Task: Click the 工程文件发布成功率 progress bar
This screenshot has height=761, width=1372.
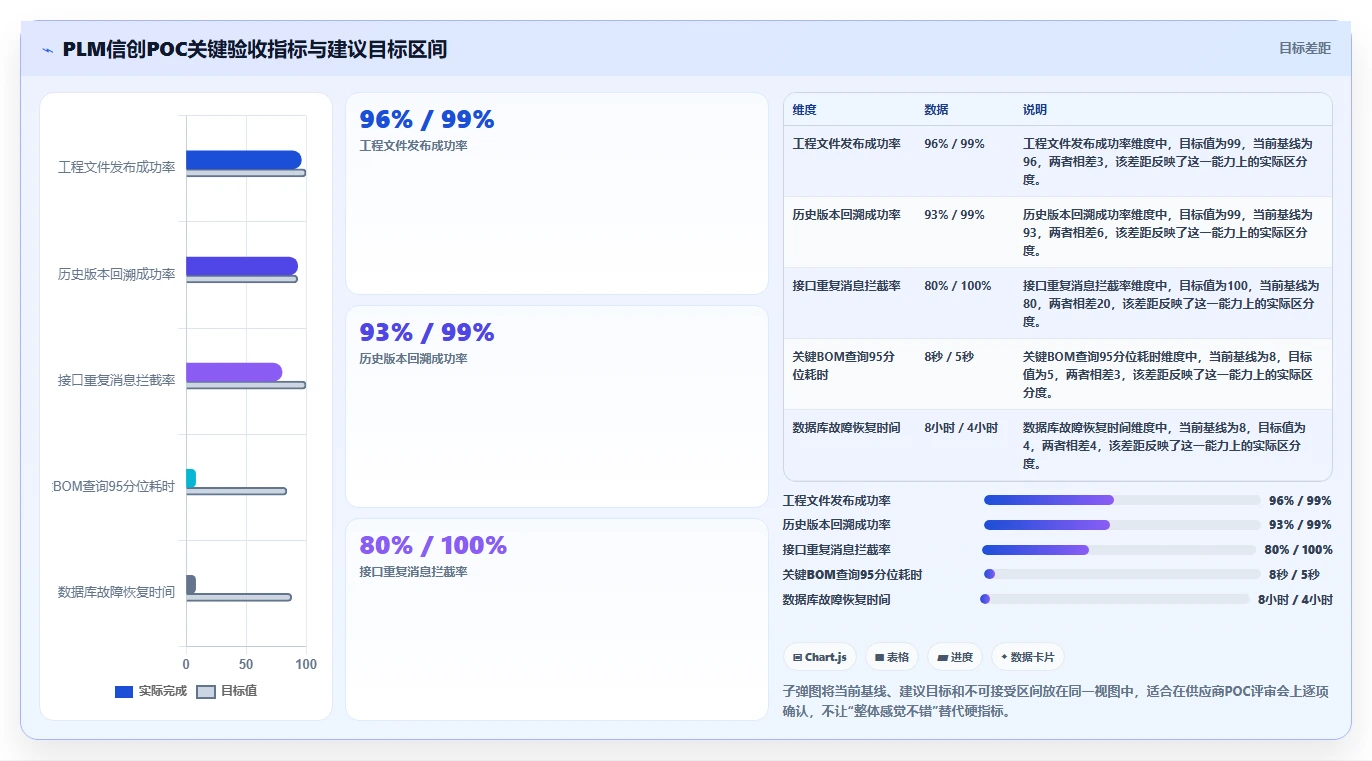Action: tap(1122, 500)
